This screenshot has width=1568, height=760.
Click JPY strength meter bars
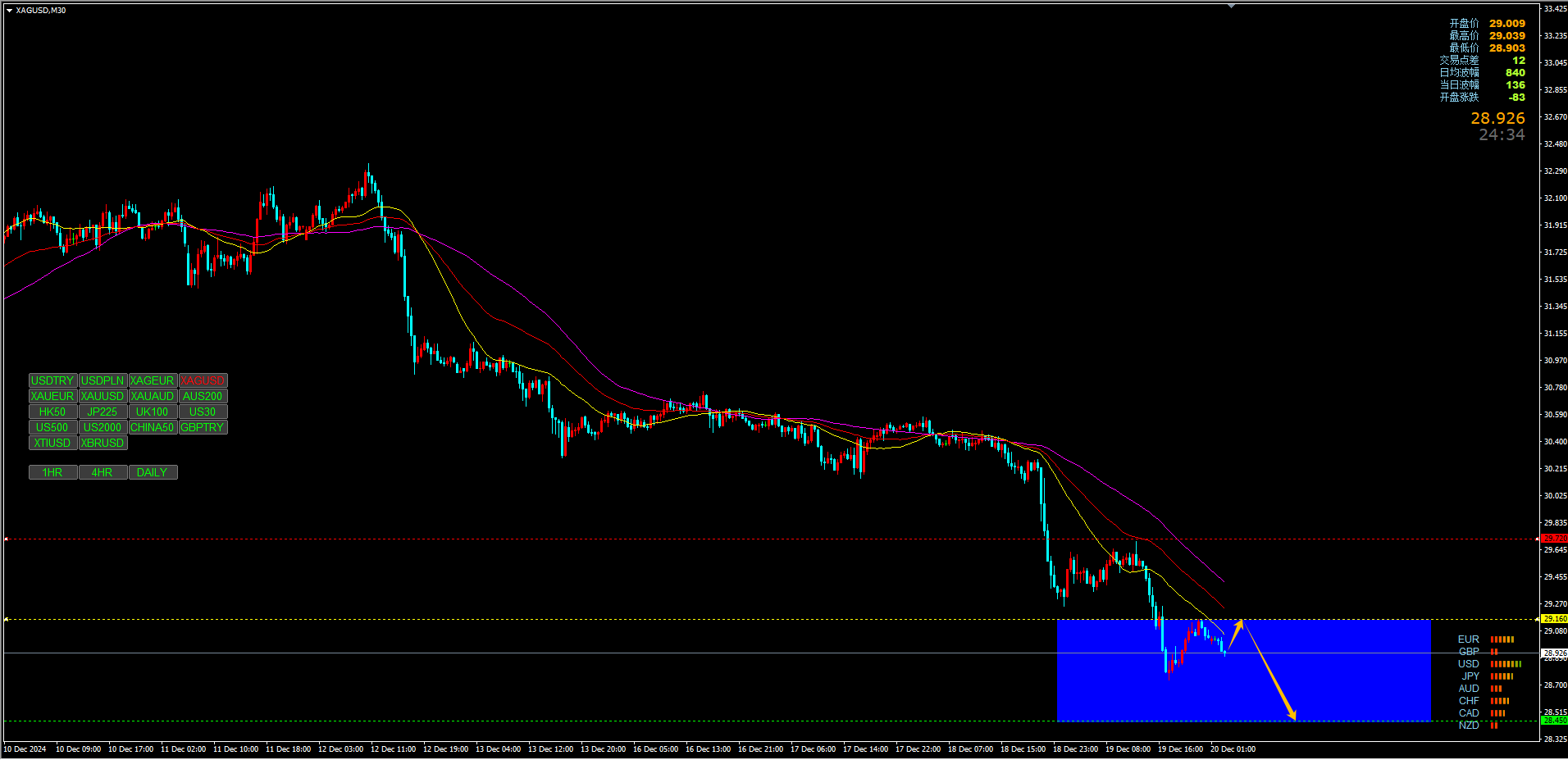click(1502, 676)
